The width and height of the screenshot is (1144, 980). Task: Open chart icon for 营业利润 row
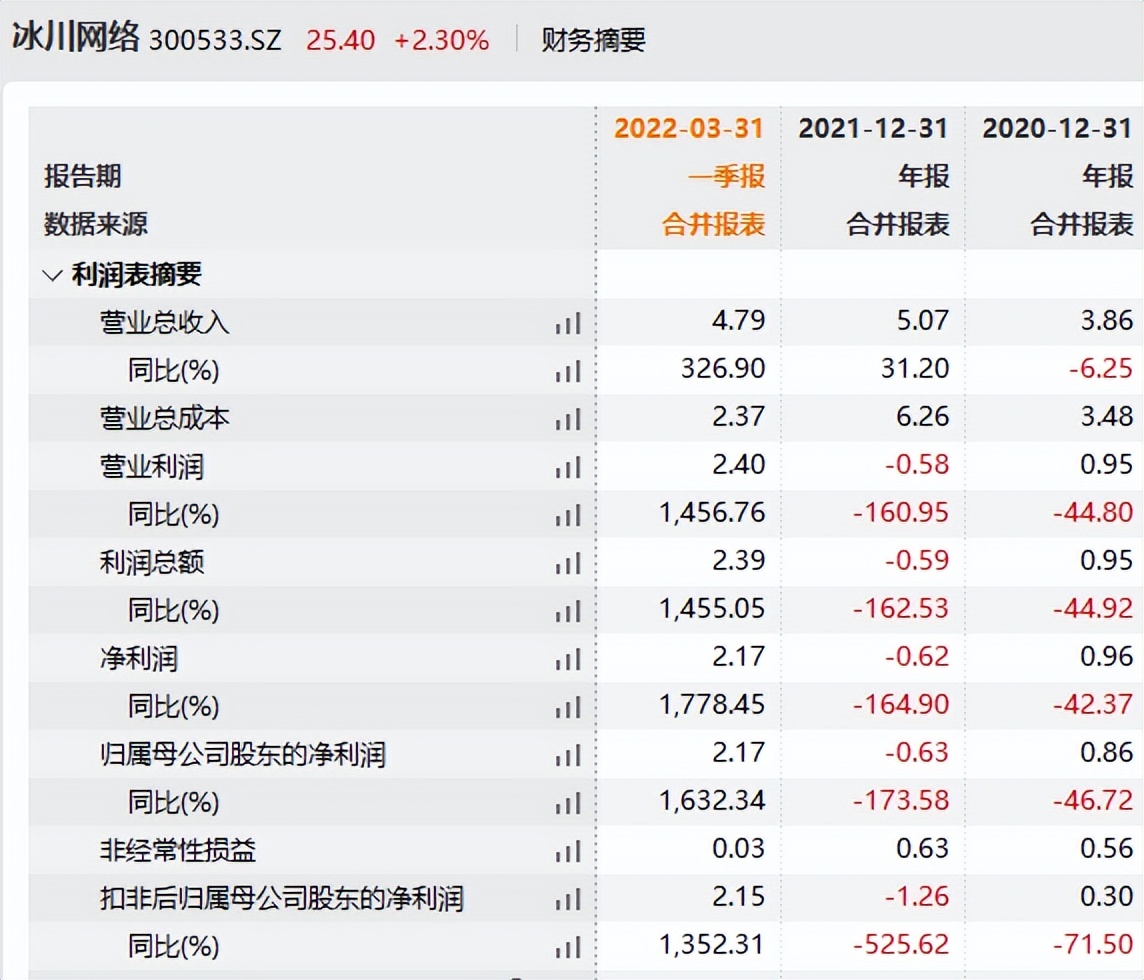tap(568, 467)
